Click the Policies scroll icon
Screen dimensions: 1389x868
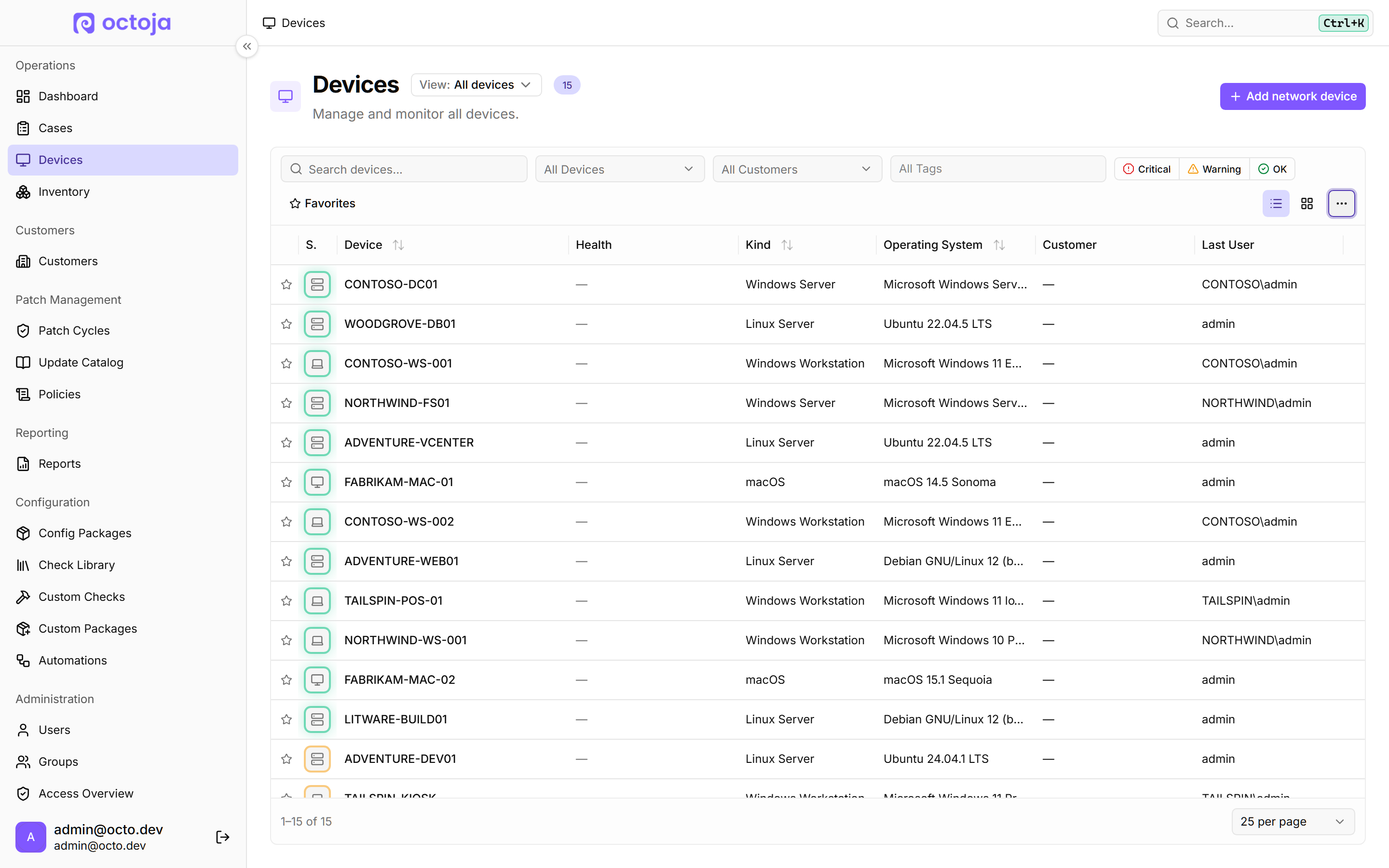23,394
